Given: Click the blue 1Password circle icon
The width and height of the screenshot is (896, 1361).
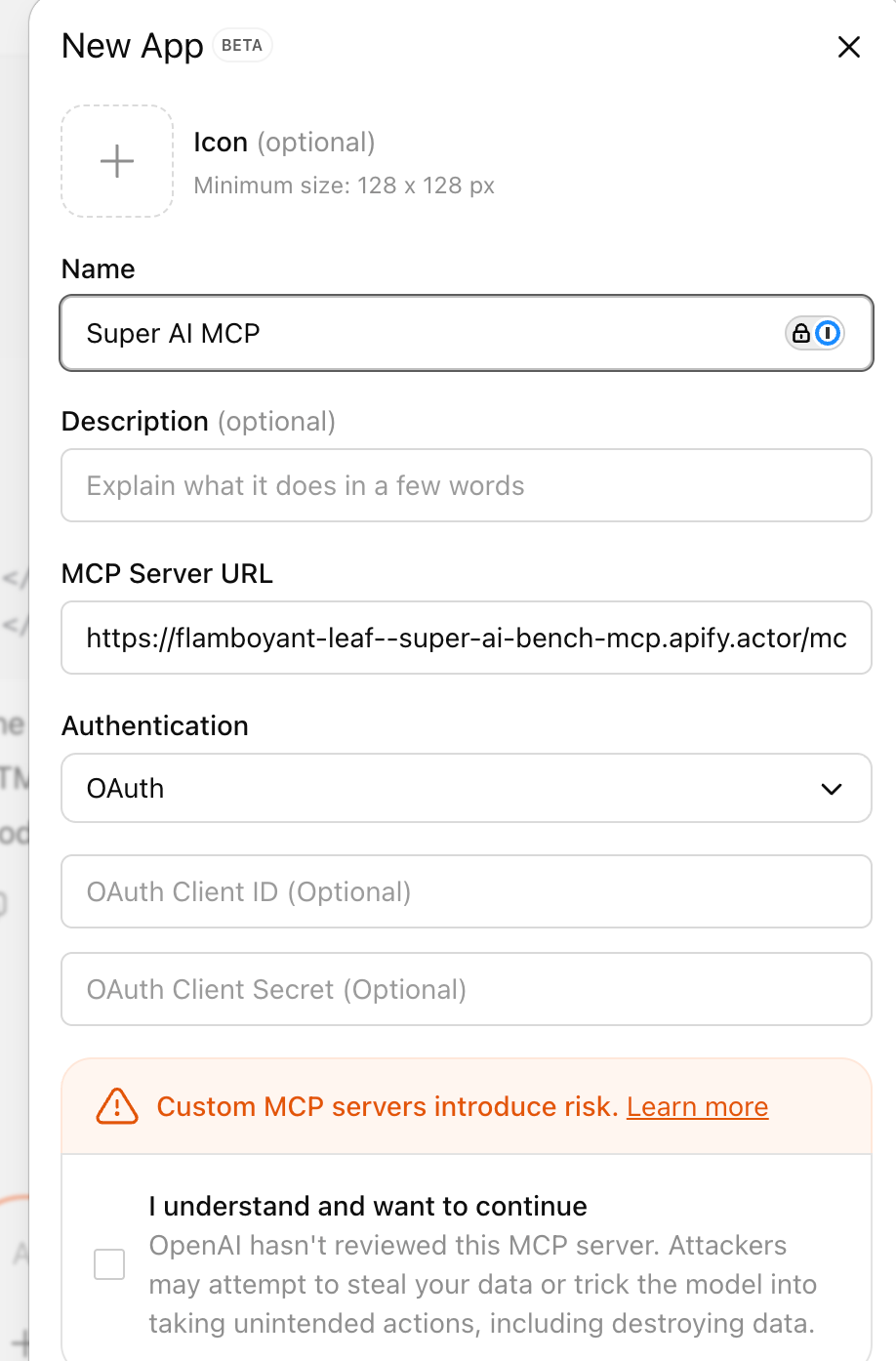Looking at the screenshot, I should click(x=828, y=334).
